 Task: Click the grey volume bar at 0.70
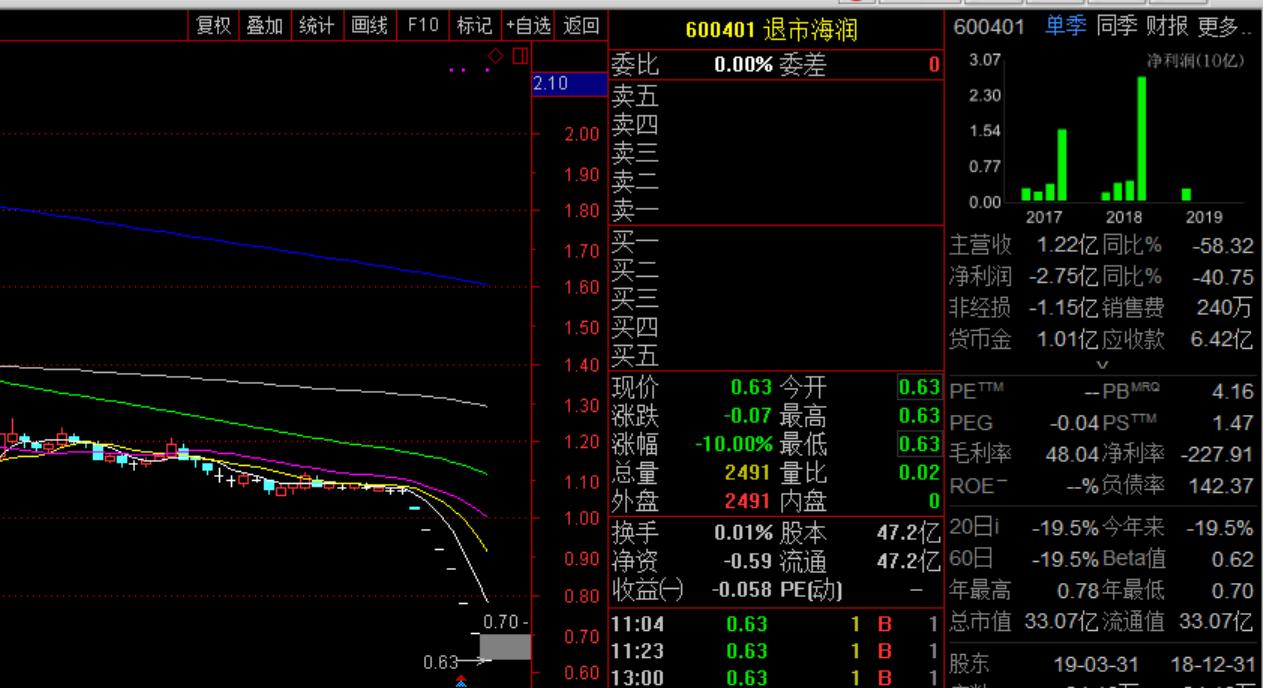pyautogui.click(x=505, y=647)
